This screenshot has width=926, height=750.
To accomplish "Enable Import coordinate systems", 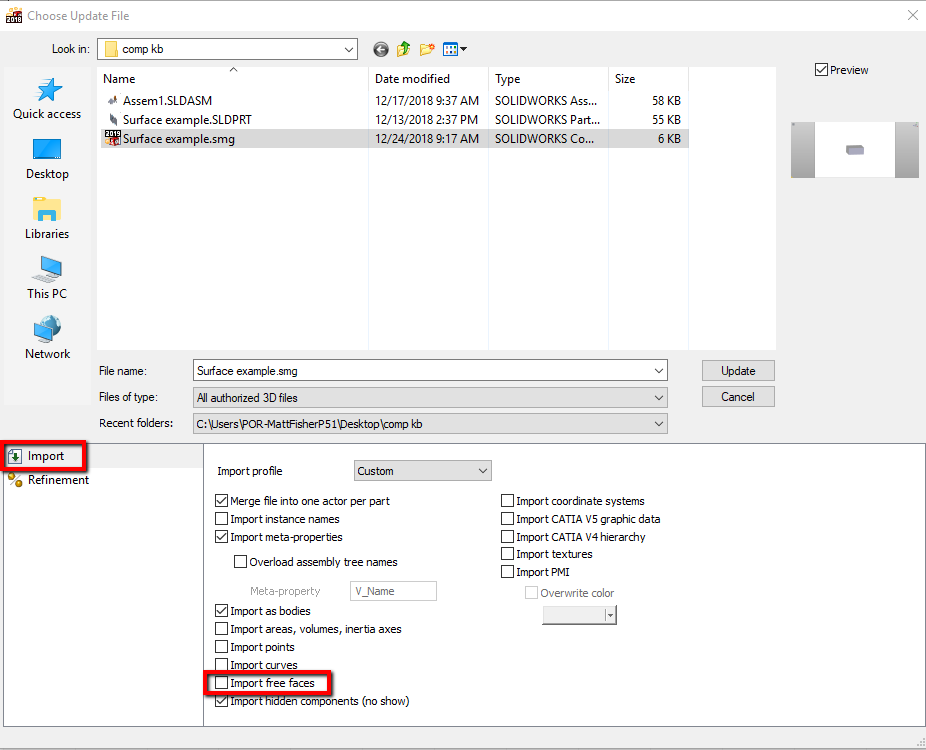I will point(507,501).
